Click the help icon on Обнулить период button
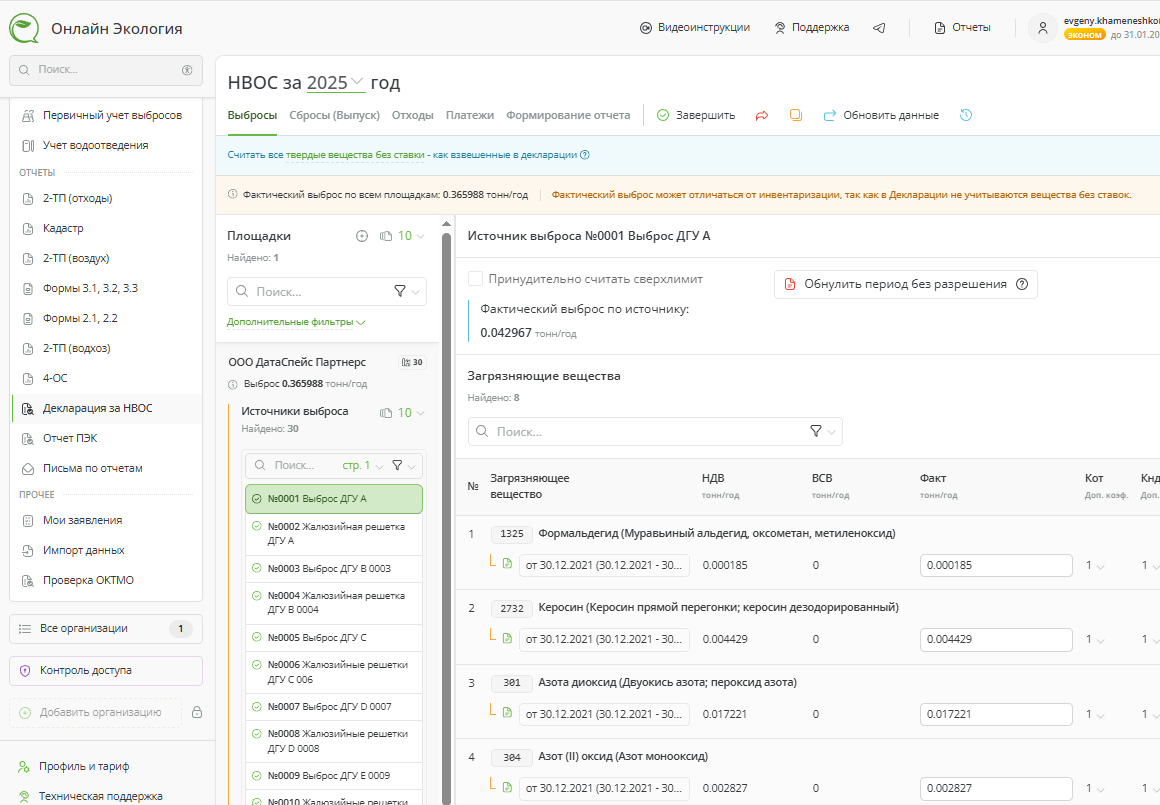This screenshot has height=805, width=1160. point(1022,284)
